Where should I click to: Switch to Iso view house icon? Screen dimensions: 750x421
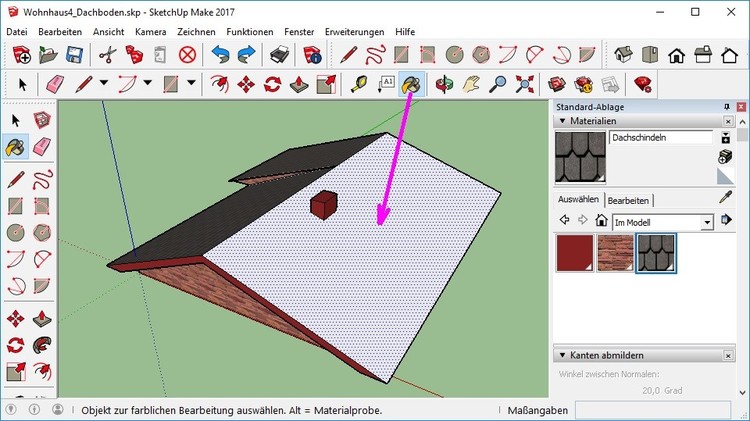623,55
